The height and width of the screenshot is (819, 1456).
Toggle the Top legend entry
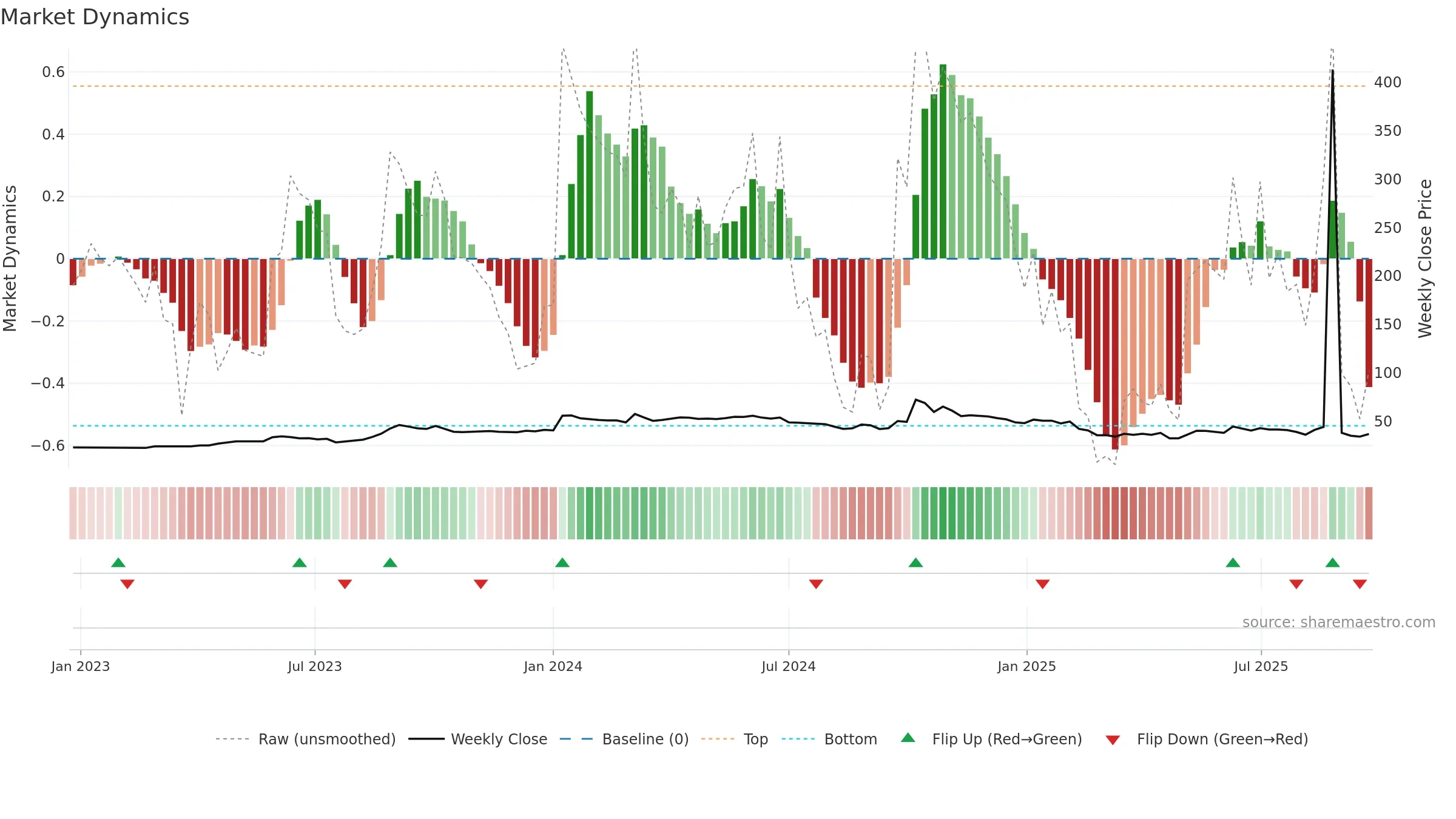click(x=734, y=739)
